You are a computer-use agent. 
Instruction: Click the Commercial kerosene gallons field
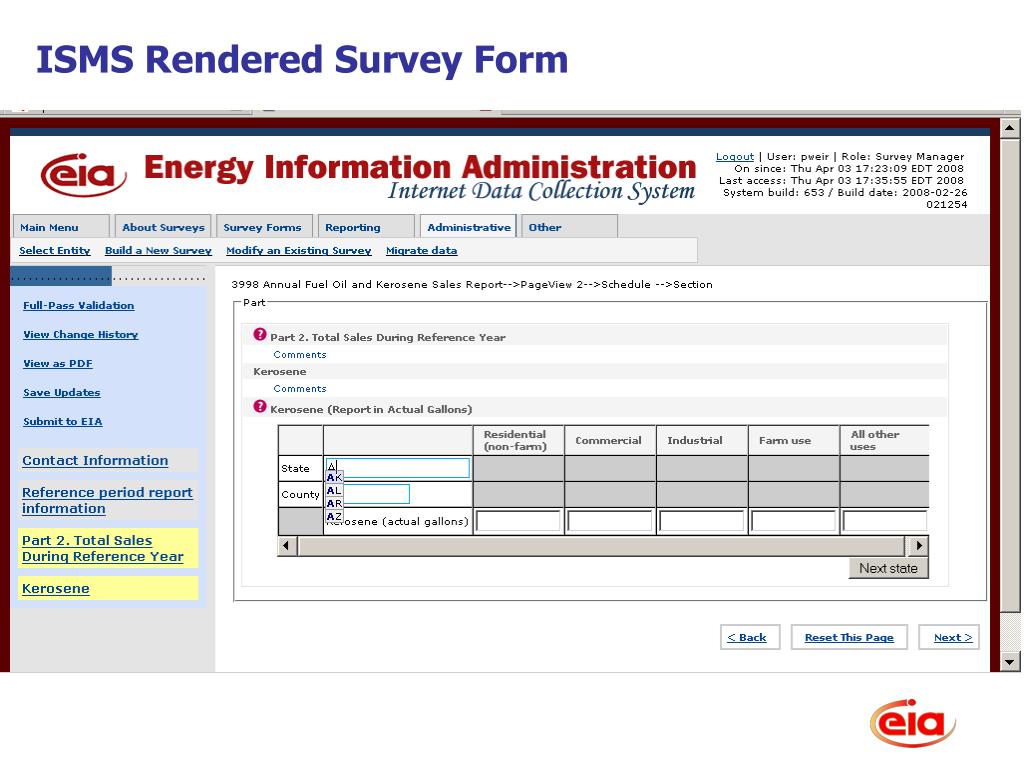pyautogui.click(x=610, y=521)
